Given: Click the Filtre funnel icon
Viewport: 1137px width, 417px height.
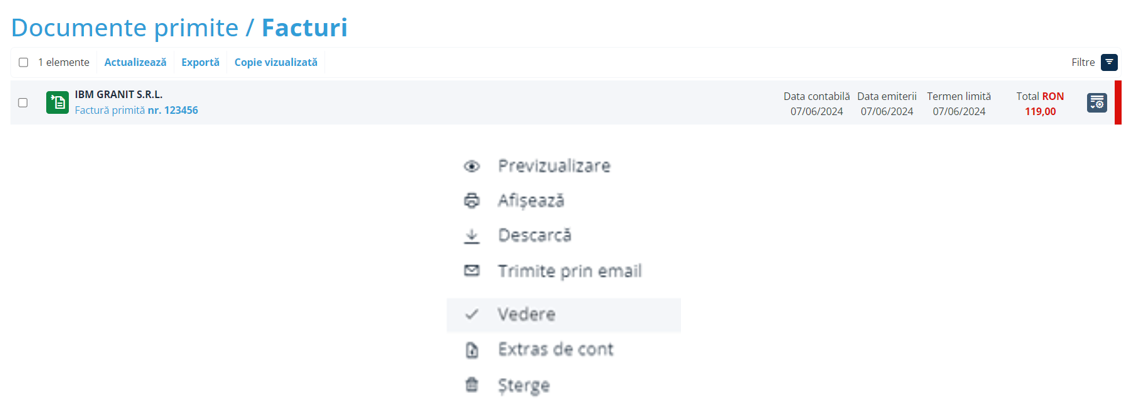Looking at the screenshot, I should [1109, 62].
